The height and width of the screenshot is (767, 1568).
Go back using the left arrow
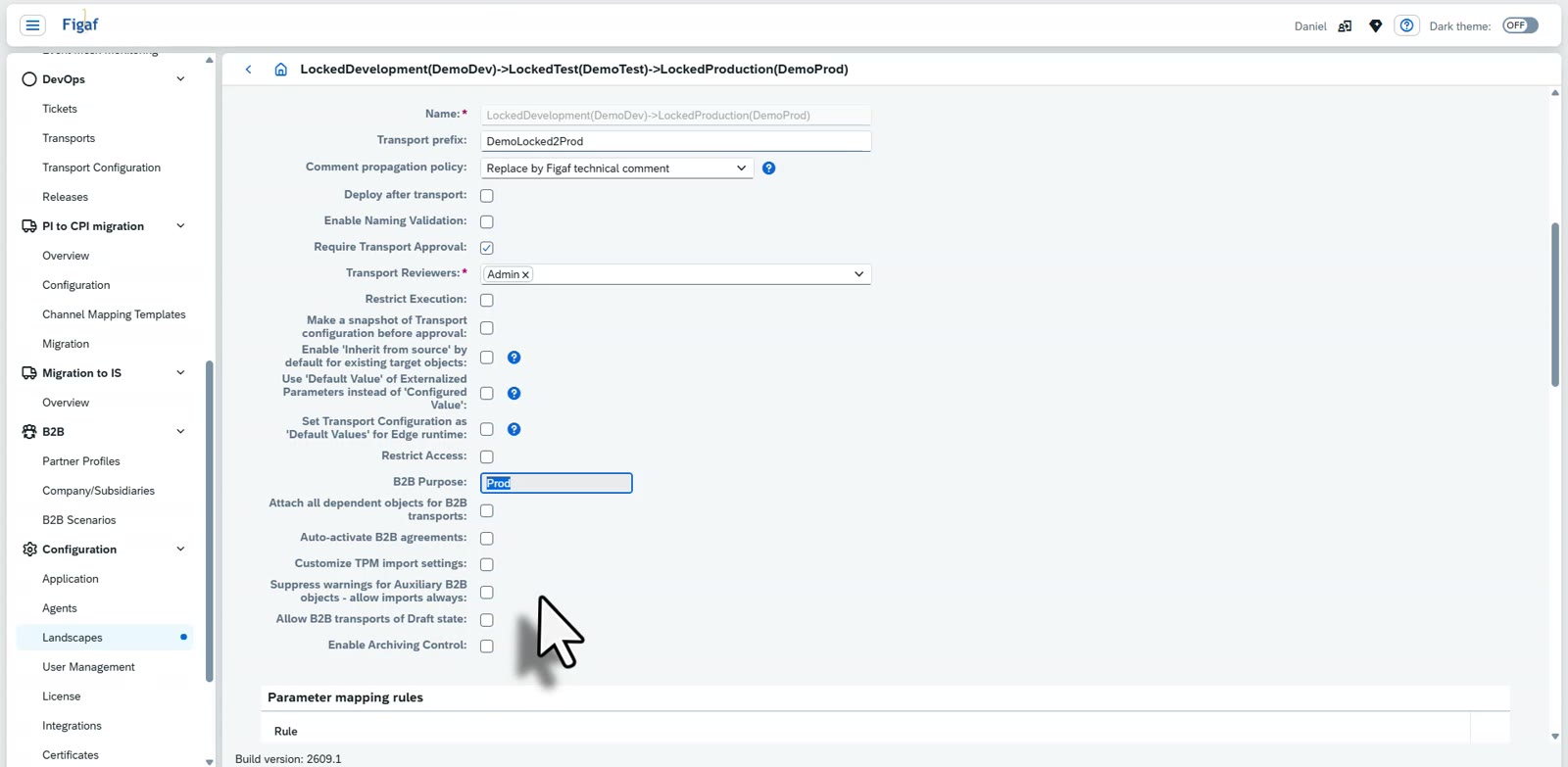(x=249, y=70)
